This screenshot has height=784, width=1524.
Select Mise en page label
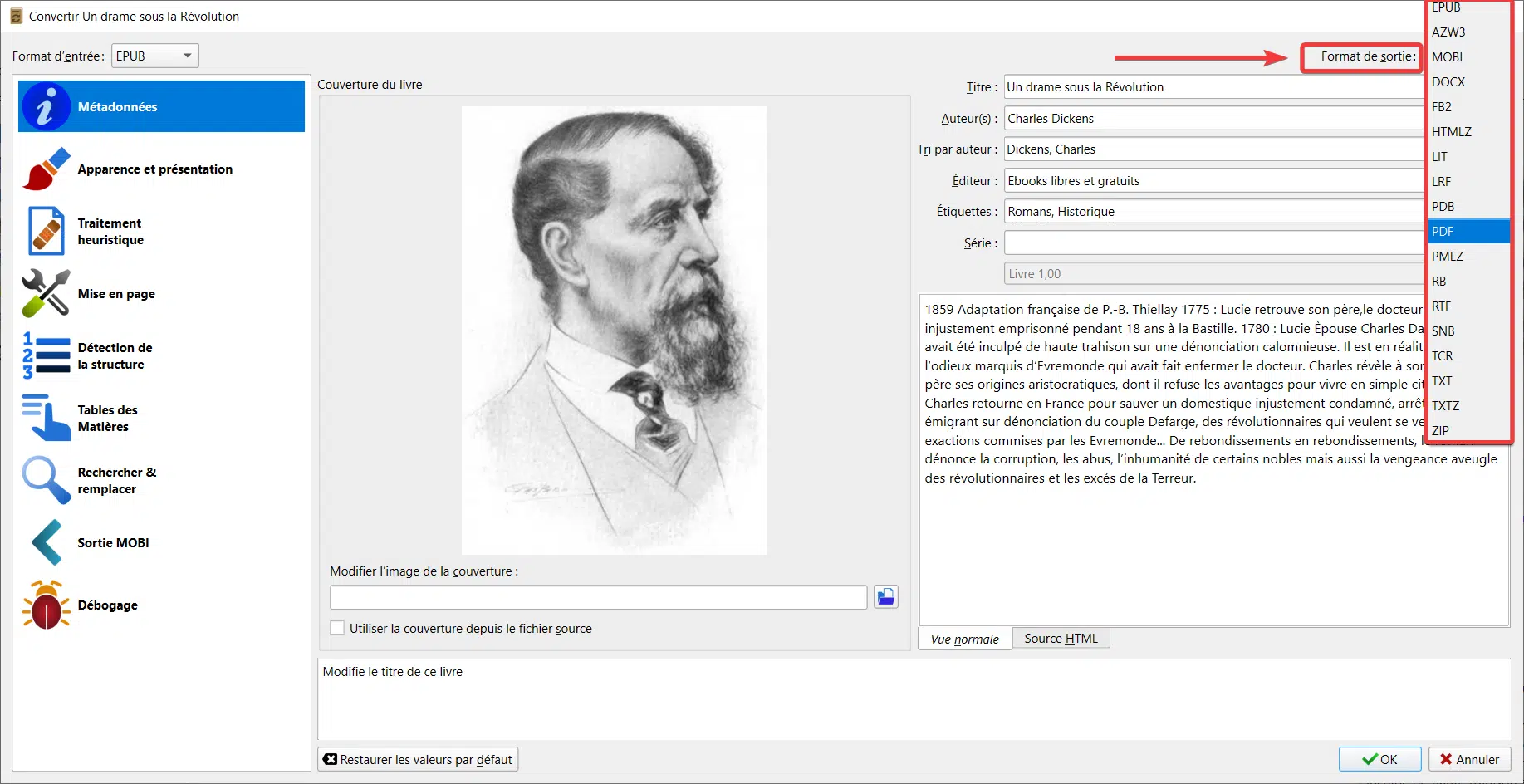[116, 294]
